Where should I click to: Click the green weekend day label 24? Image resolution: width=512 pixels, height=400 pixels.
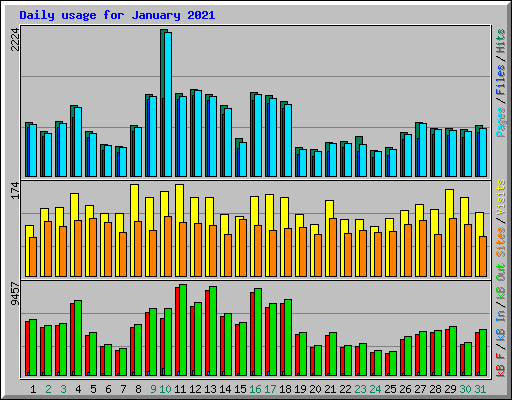[375, 389]
